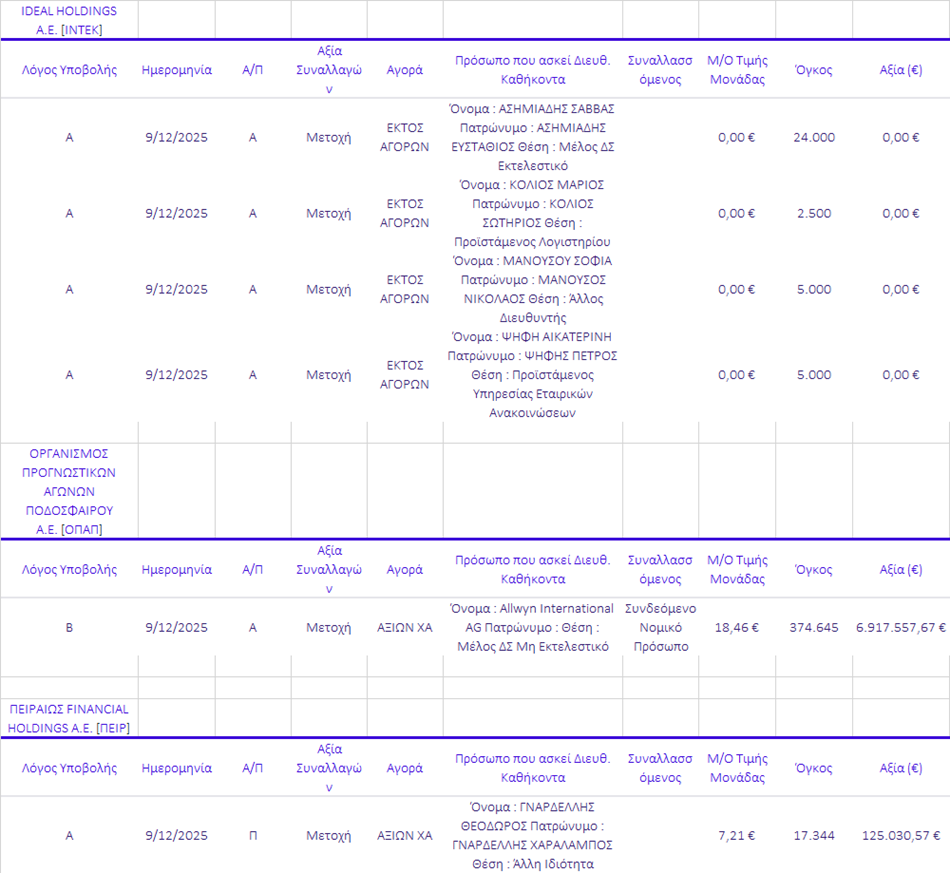The height and width of the screenshot is (873, 950).
Task: Click the date 9/12/2025 in the ΟΠΑΠ row
Action: [x=176, y=628]
